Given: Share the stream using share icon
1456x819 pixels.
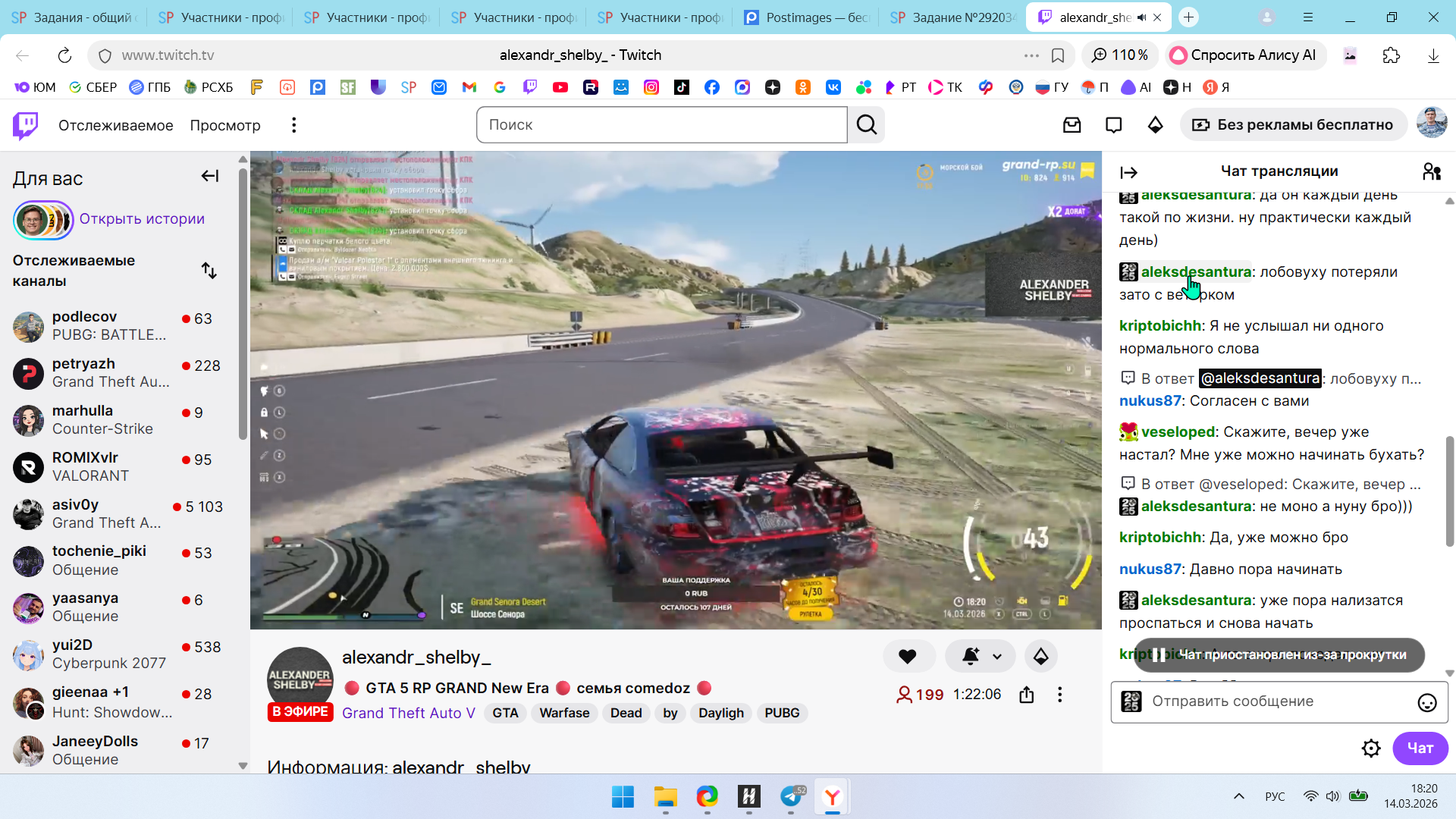Looking at the screenshot, I should 1026,695.
